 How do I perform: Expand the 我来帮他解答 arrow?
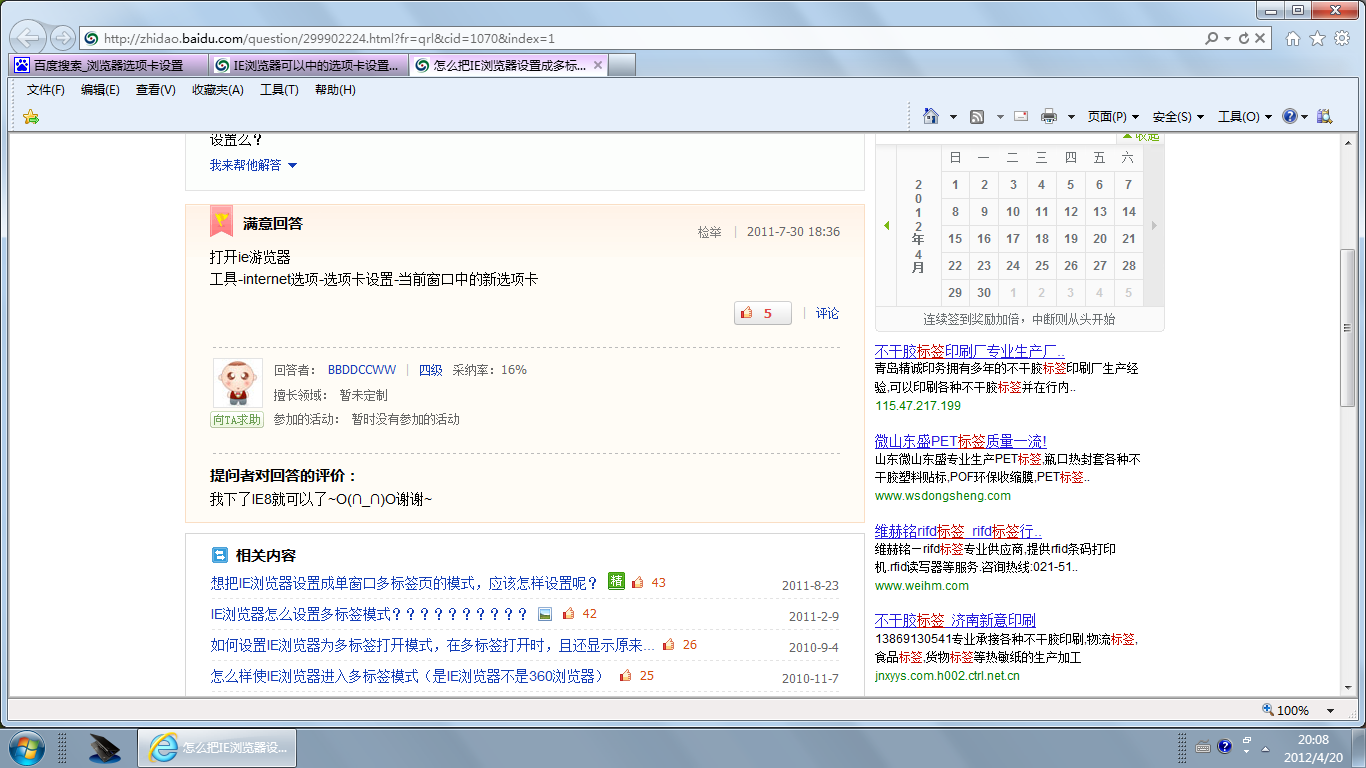292,165
